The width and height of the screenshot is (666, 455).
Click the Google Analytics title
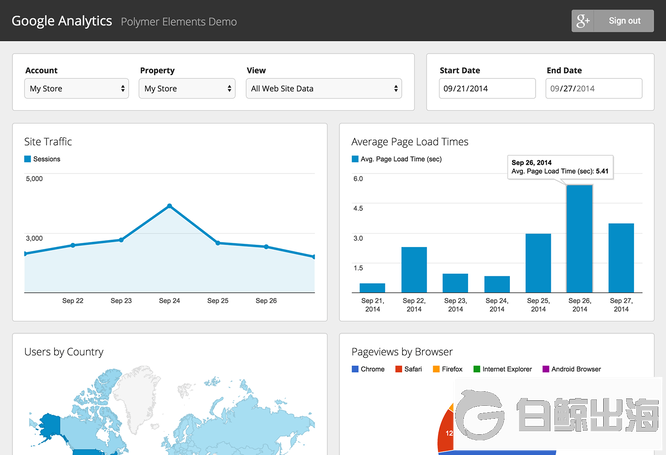62,21
